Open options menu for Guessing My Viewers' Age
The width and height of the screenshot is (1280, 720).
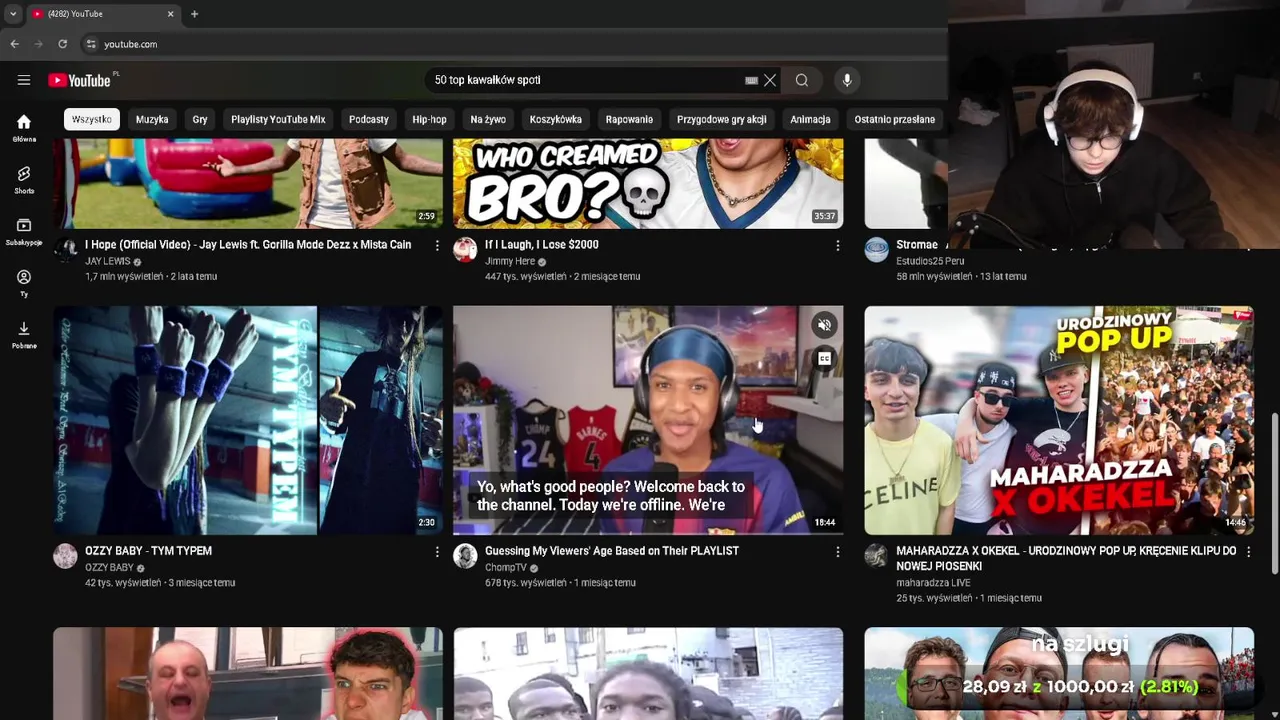(838, 551)
